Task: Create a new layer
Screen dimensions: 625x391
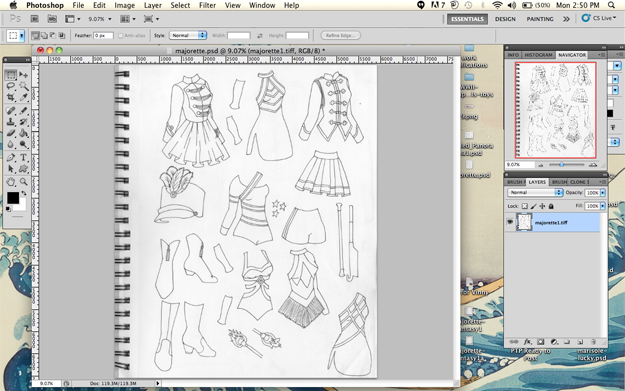Action: coord(580,342)
